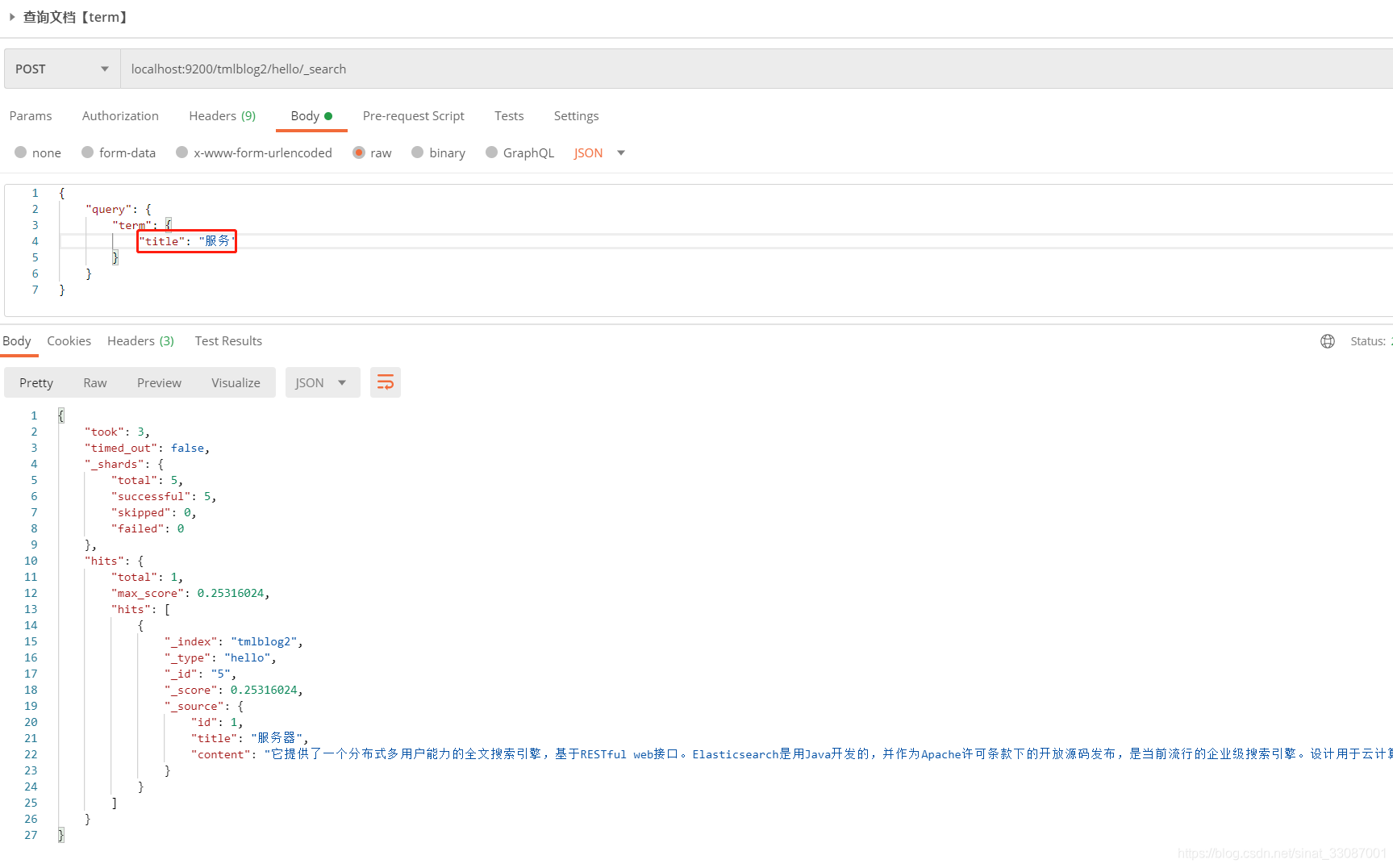
Task: Click "failed": 0 in response
Action: tap(148, 528)
